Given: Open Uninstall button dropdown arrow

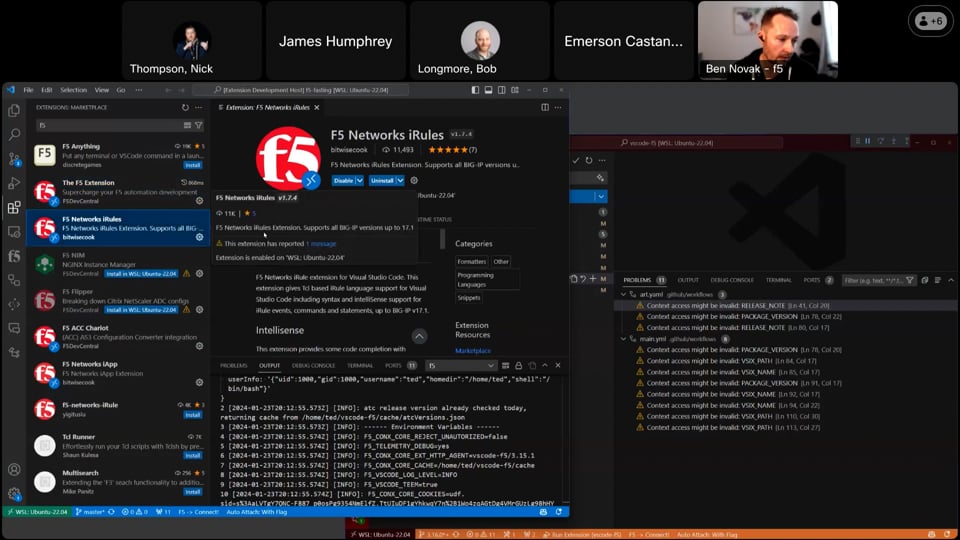Looking at the screenshot, I should (x=400, y=181).
